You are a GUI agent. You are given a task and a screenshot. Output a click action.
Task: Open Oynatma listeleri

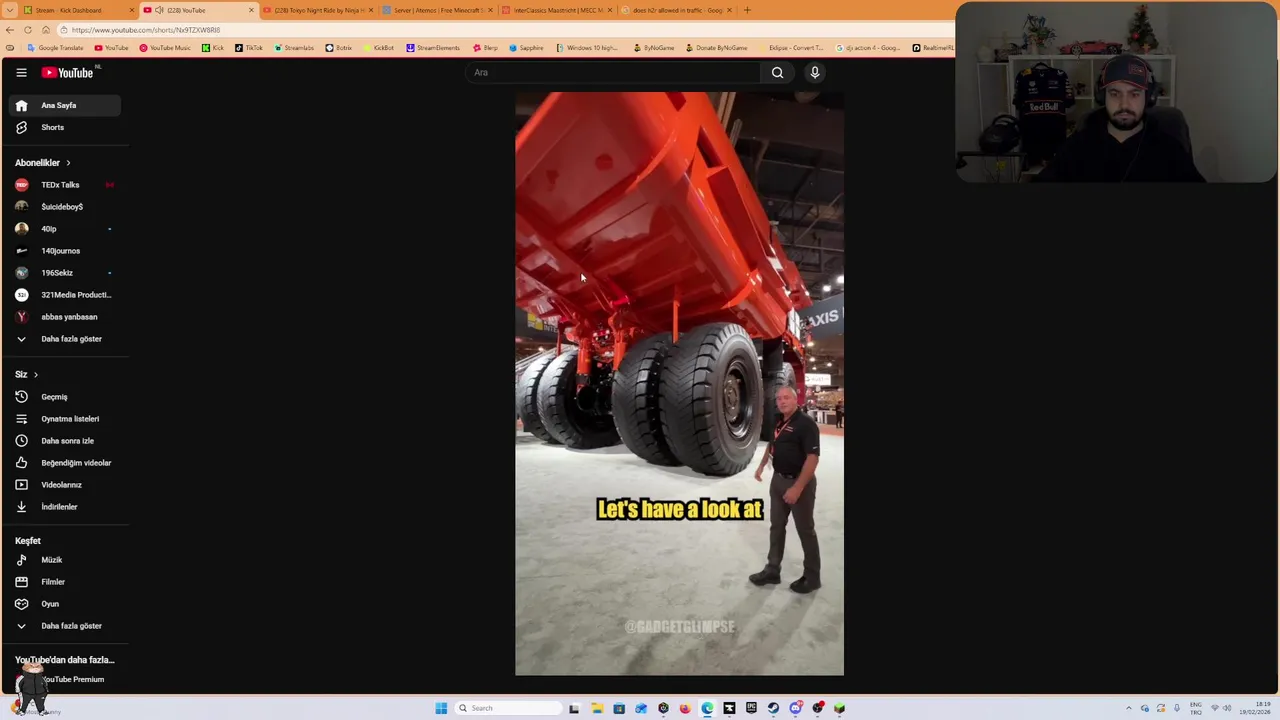point(64,419)
